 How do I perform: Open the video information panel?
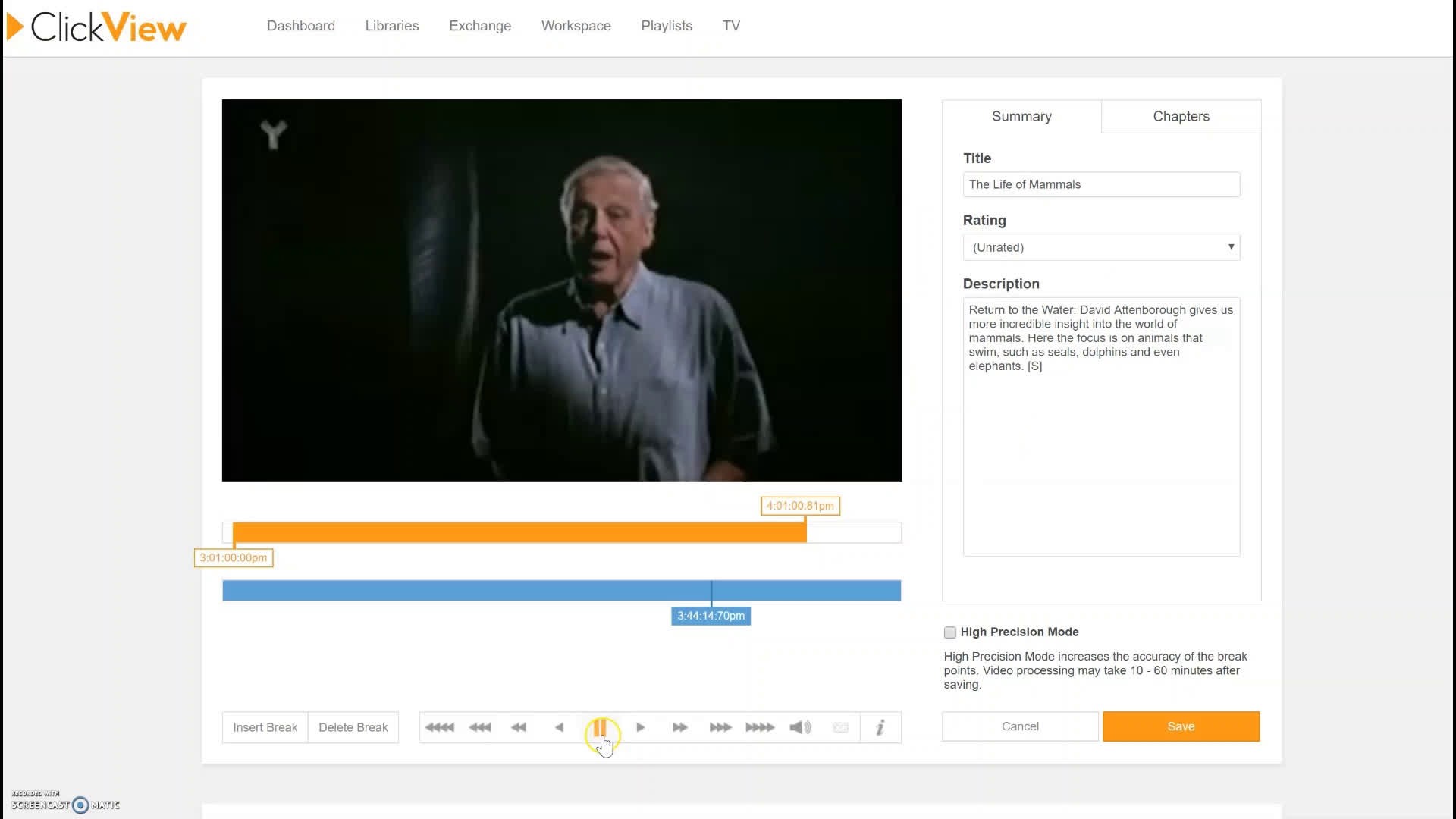880,726
